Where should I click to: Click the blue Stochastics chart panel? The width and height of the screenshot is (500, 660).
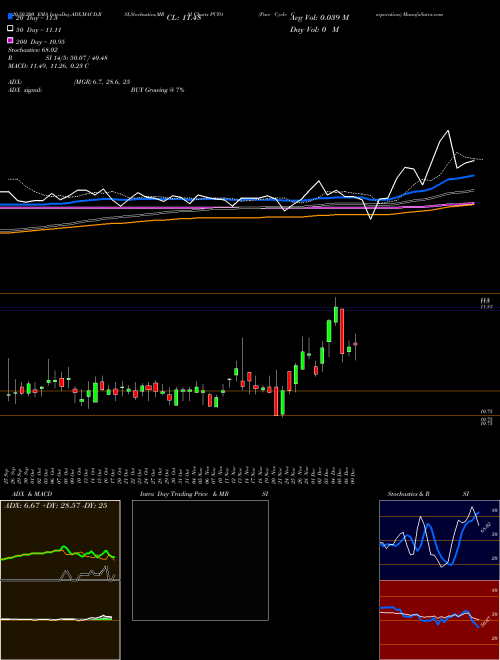click(439, 540)
